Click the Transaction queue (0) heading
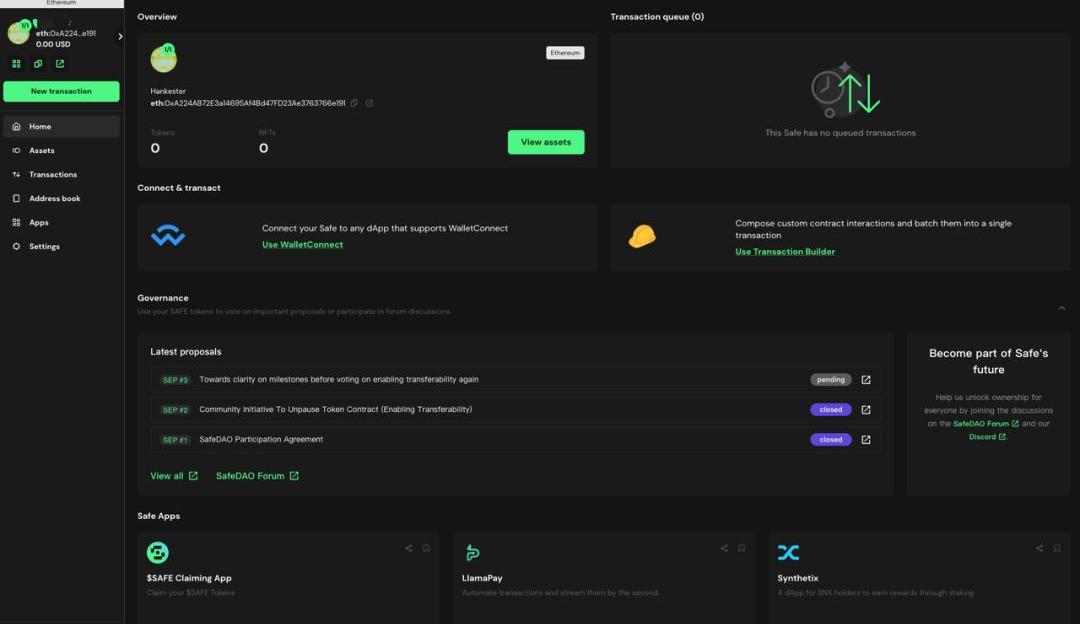Viewport: 1080px width, 624px height. point(657,17)
